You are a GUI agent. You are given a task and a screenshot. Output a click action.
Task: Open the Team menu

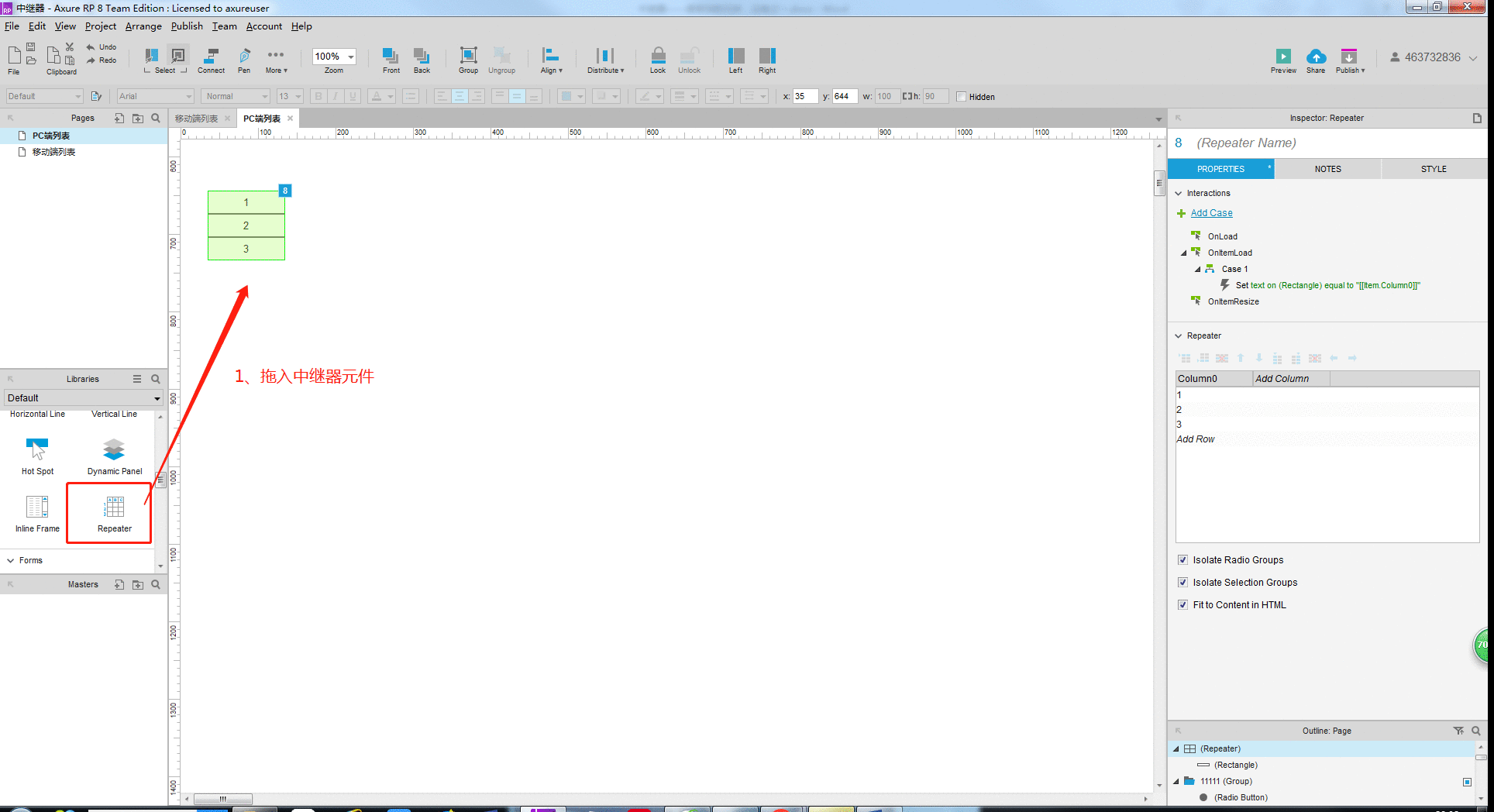(x=225, y=26)
